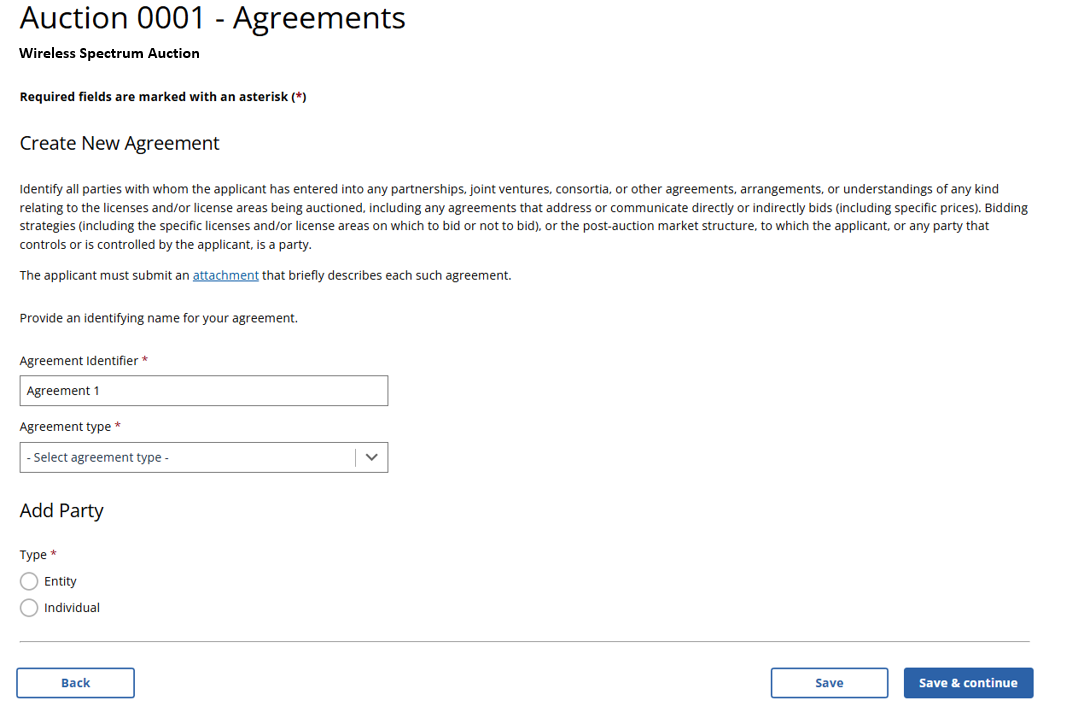The height and width of the screenshot is (711, 1066).
Task: Click the Wireless Spectrum Auction subtitle
Action: click(109, 54)
